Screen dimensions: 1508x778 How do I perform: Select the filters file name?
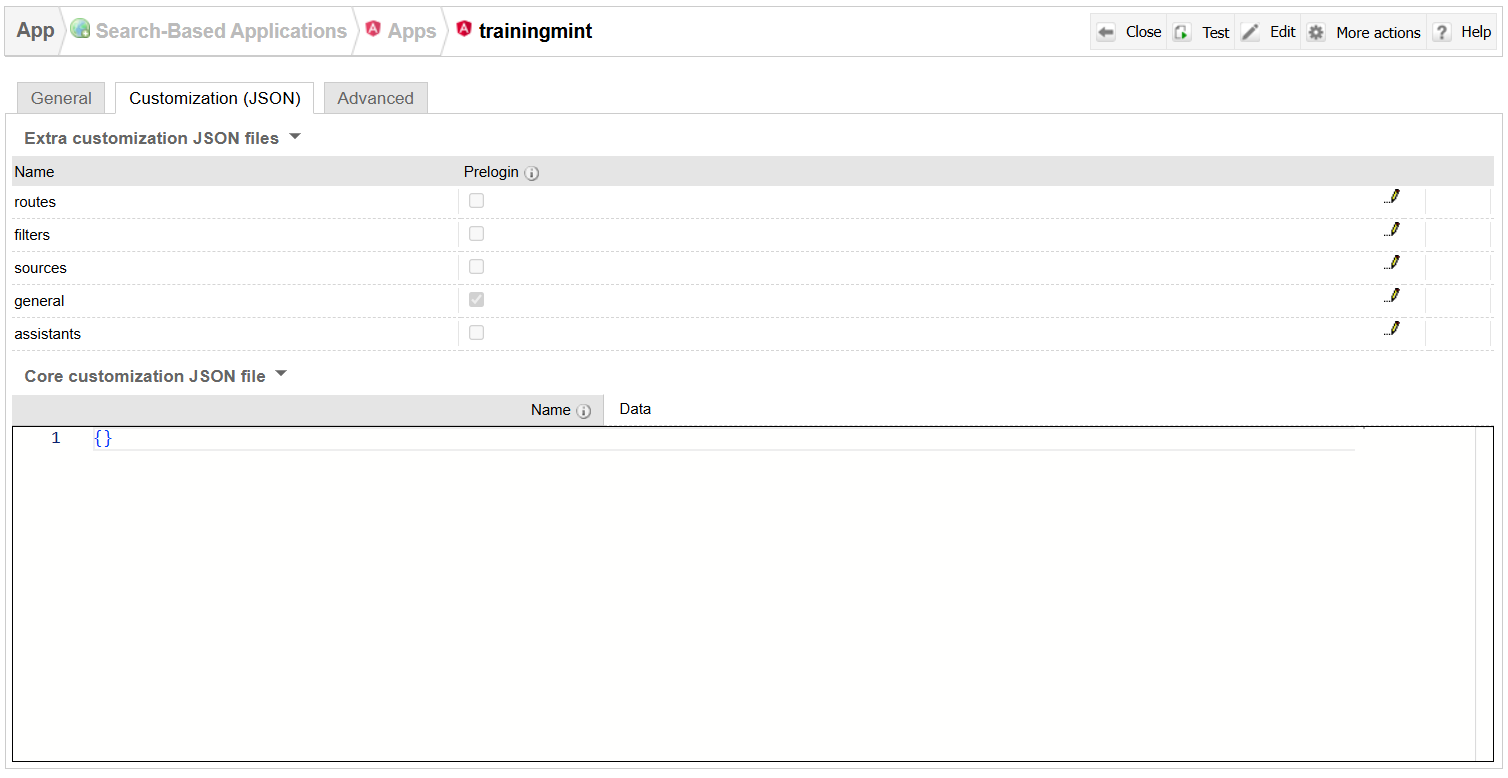coord(32,235)
